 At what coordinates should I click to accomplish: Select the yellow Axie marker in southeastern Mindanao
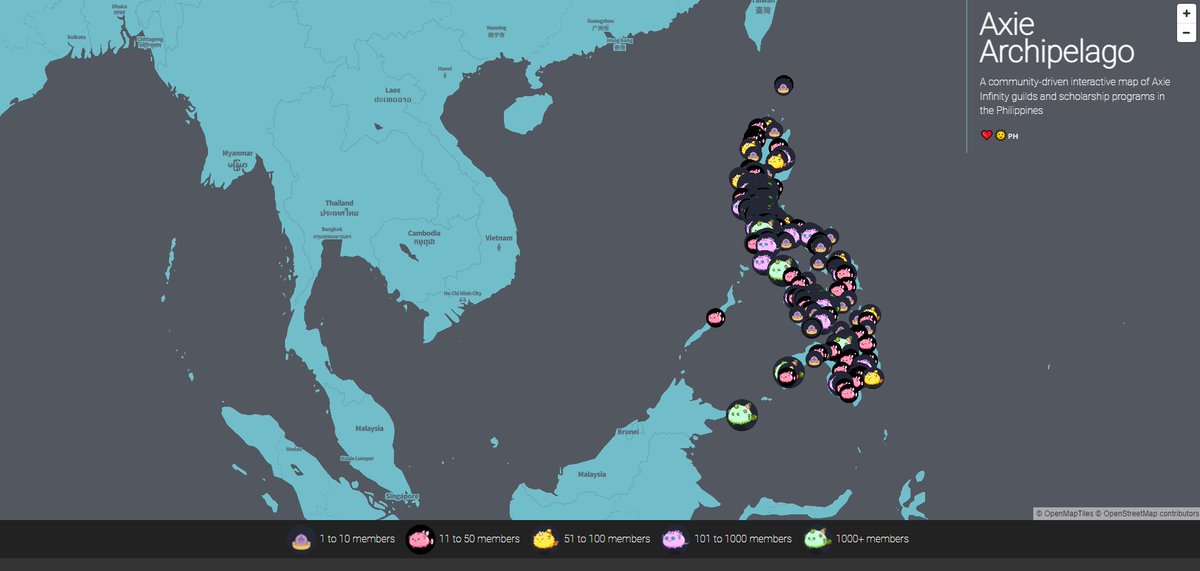pyautogui.click(x=872, y=378)
